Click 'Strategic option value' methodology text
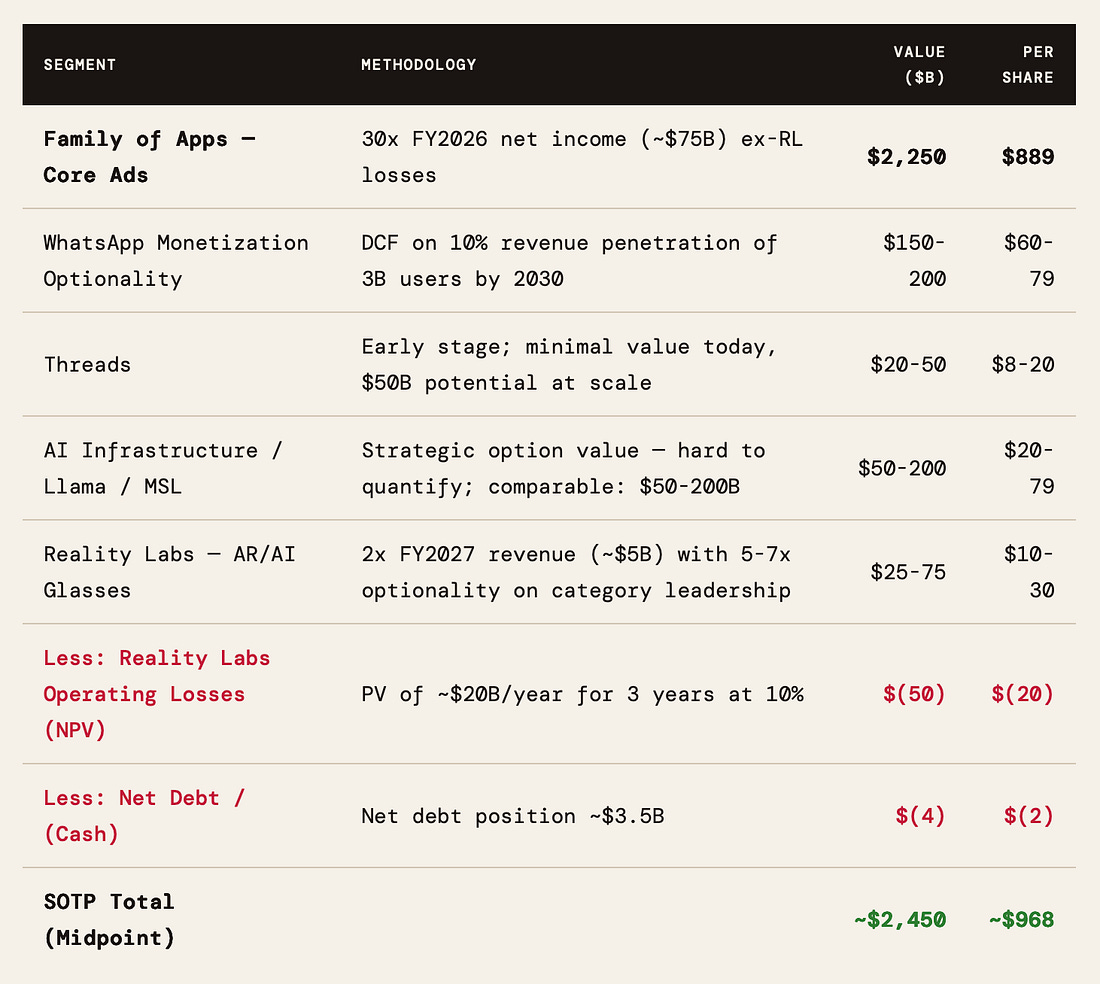This screenshot has width=1100, height=984. (x=499, y=450)
